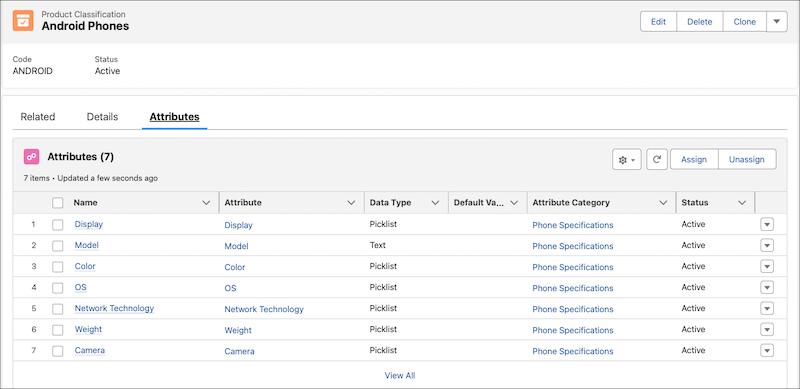Viewport: 800px width, 389px height.
Task: Click OS in the Attribute column
Action: pyautogui.click(x=230, y=288)
